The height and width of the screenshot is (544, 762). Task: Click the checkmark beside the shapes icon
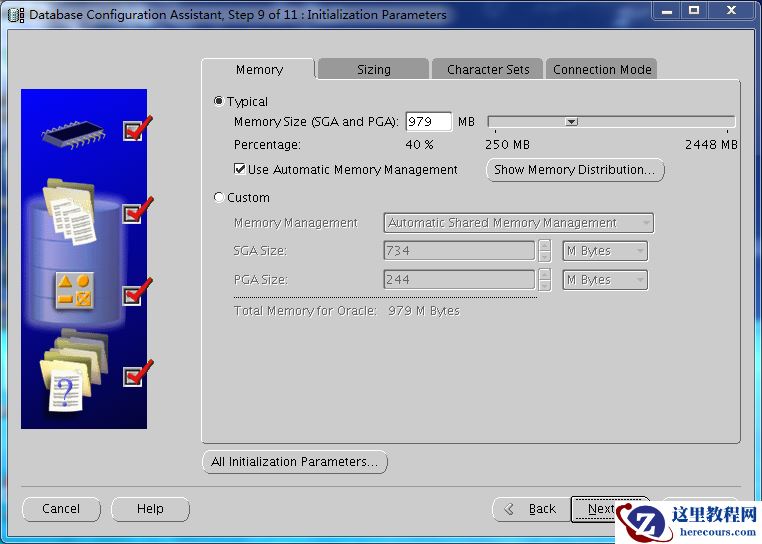pyautogui.click(x=137, y=292)
